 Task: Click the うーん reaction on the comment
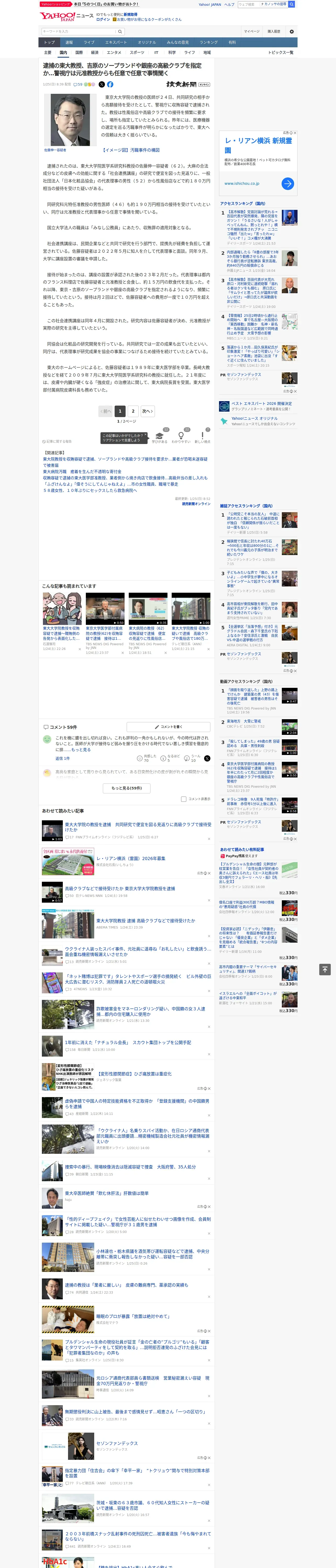pos(187,758)
